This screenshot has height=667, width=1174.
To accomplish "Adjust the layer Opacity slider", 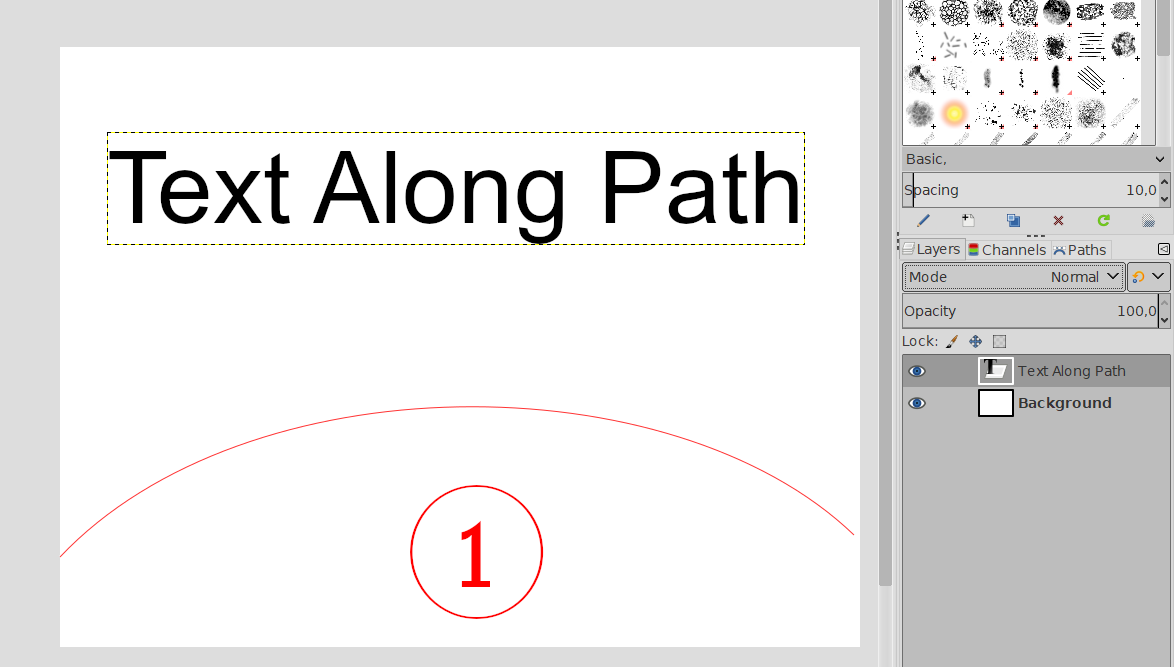I will click(x=1030, y=311).
